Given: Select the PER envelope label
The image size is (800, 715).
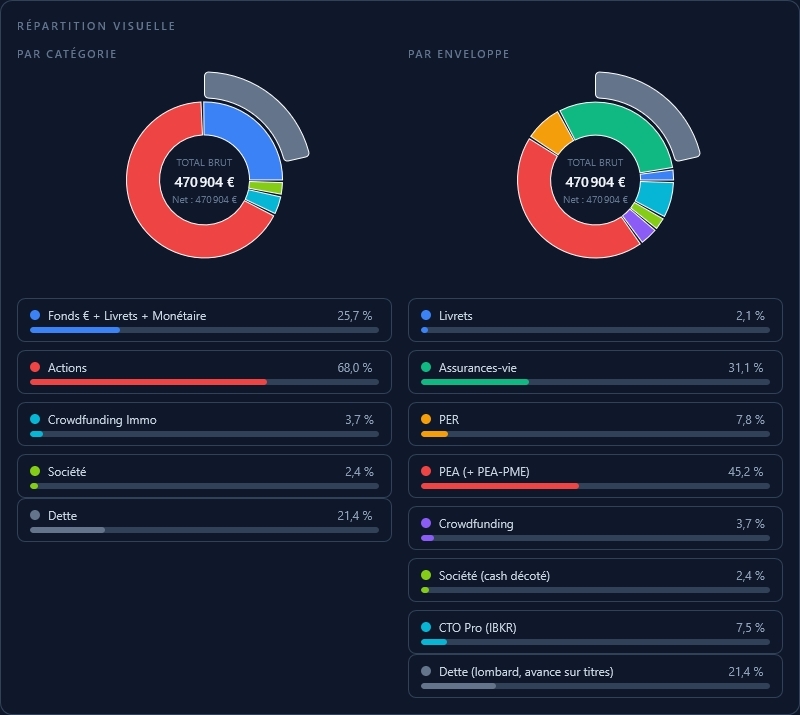Looking at the screenshot, I should coord(449,420).
